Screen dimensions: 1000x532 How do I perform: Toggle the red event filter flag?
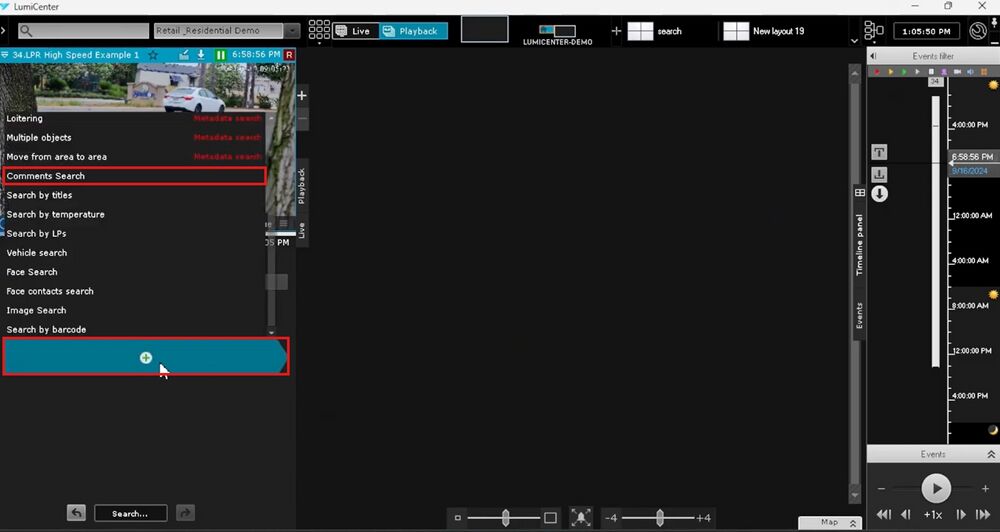pos(877,72)
